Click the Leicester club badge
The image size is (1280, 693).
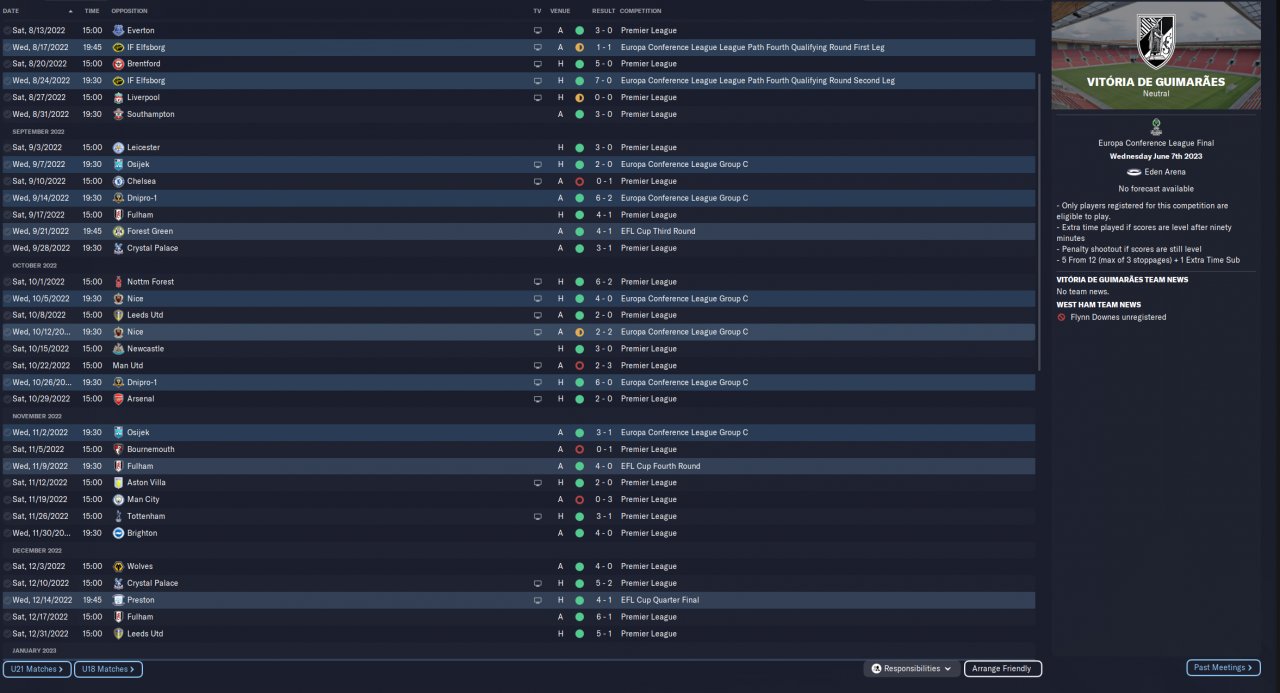click(118, 148)
